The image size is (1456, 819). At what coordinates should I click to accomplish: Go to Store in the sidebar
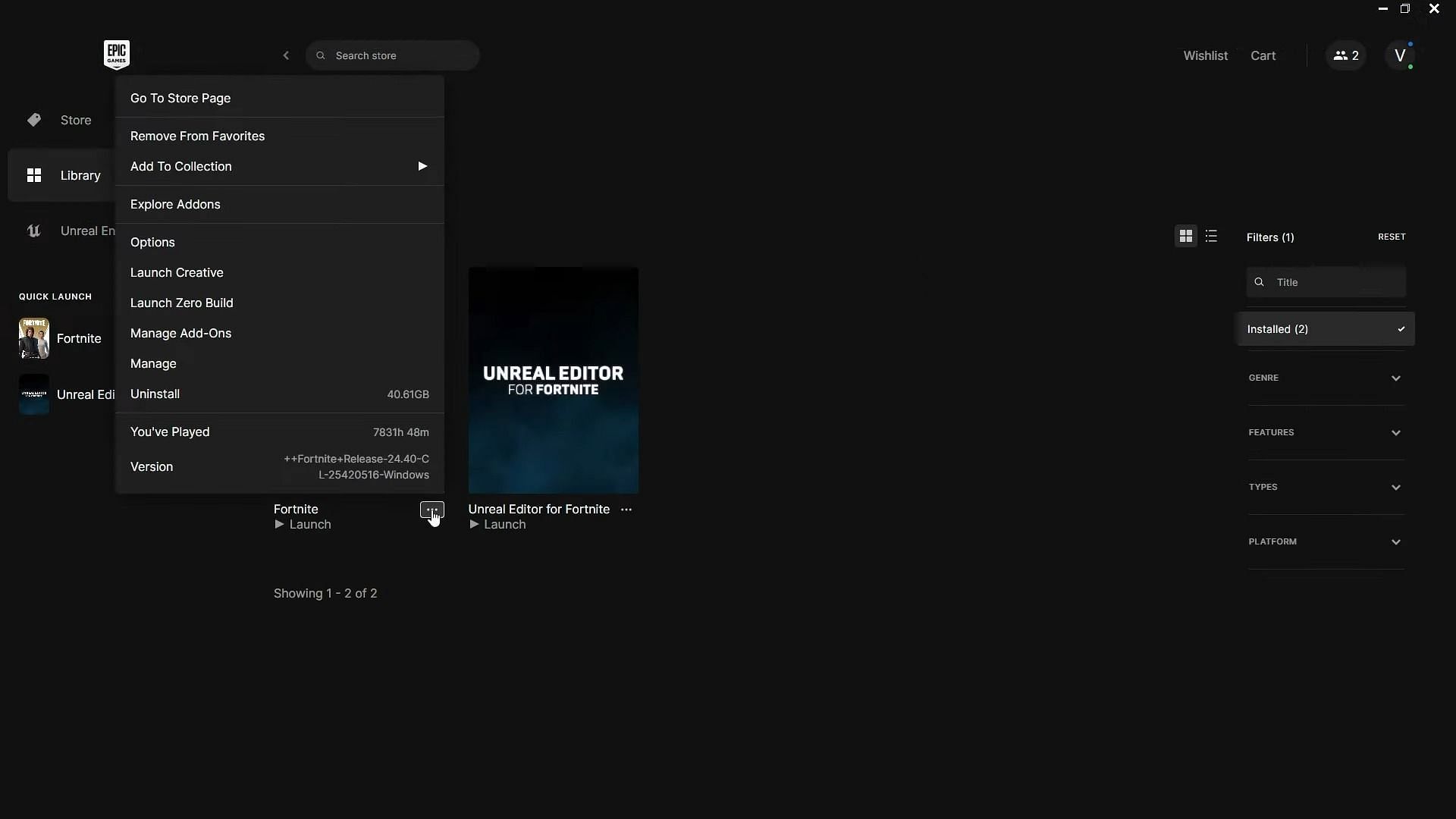point(76,120)
